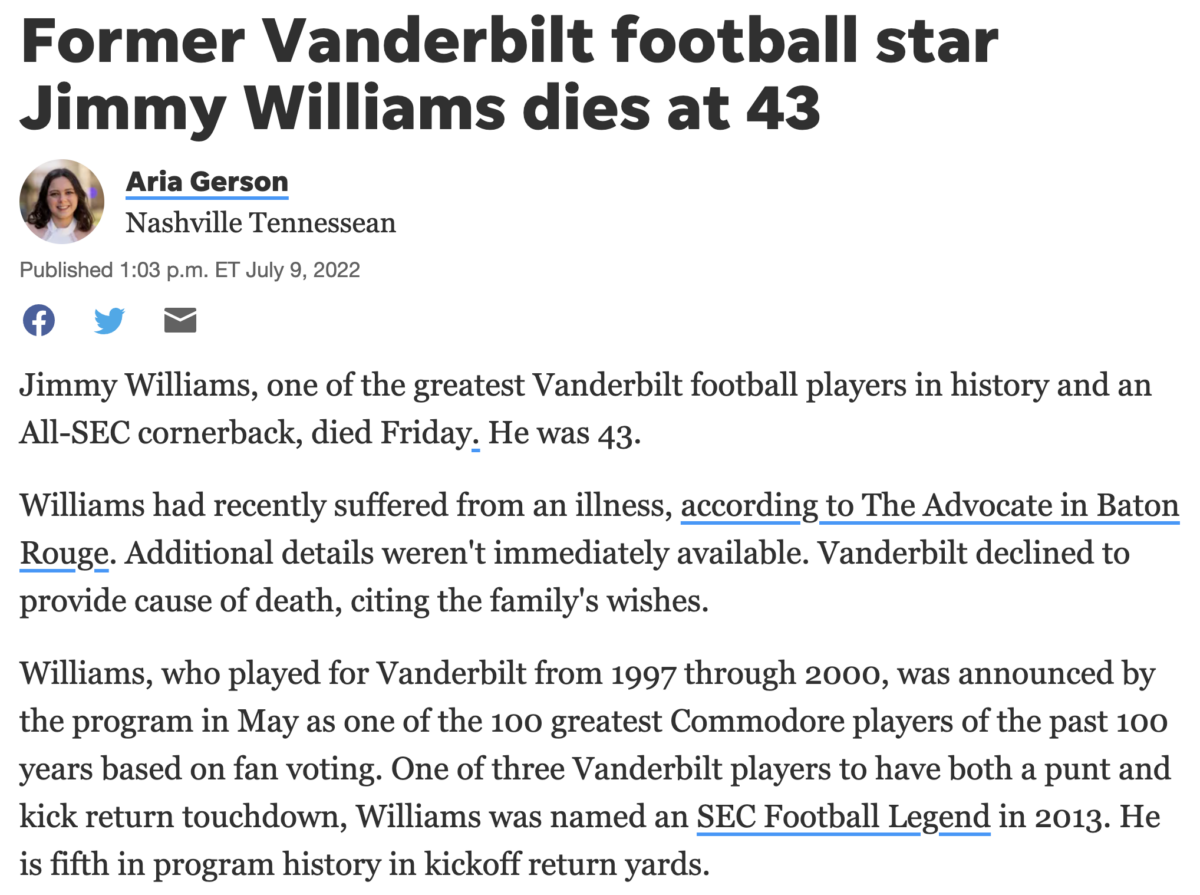Share the article on Twitter
The width and height of the screenshot is (1200, 895).
(110, 320)
